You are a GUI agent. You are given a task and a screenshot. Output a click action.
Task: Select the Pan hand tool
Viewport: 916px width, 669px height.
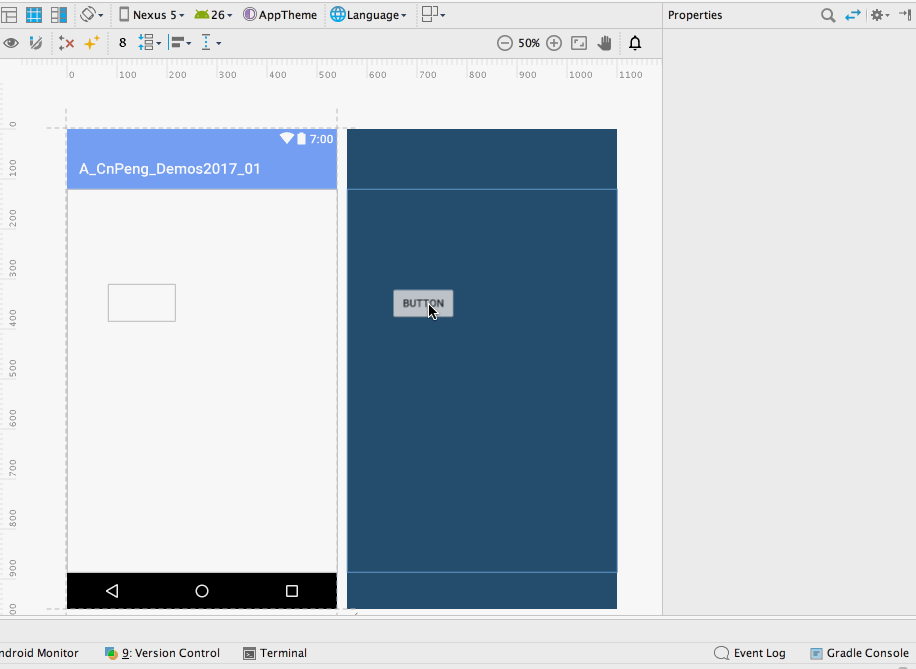605,43
